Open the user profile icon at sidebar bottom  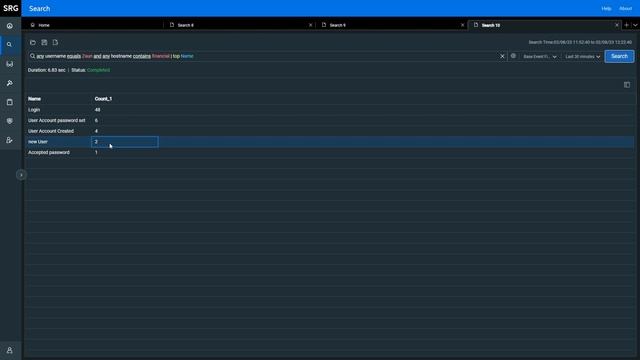coord(9,351)
